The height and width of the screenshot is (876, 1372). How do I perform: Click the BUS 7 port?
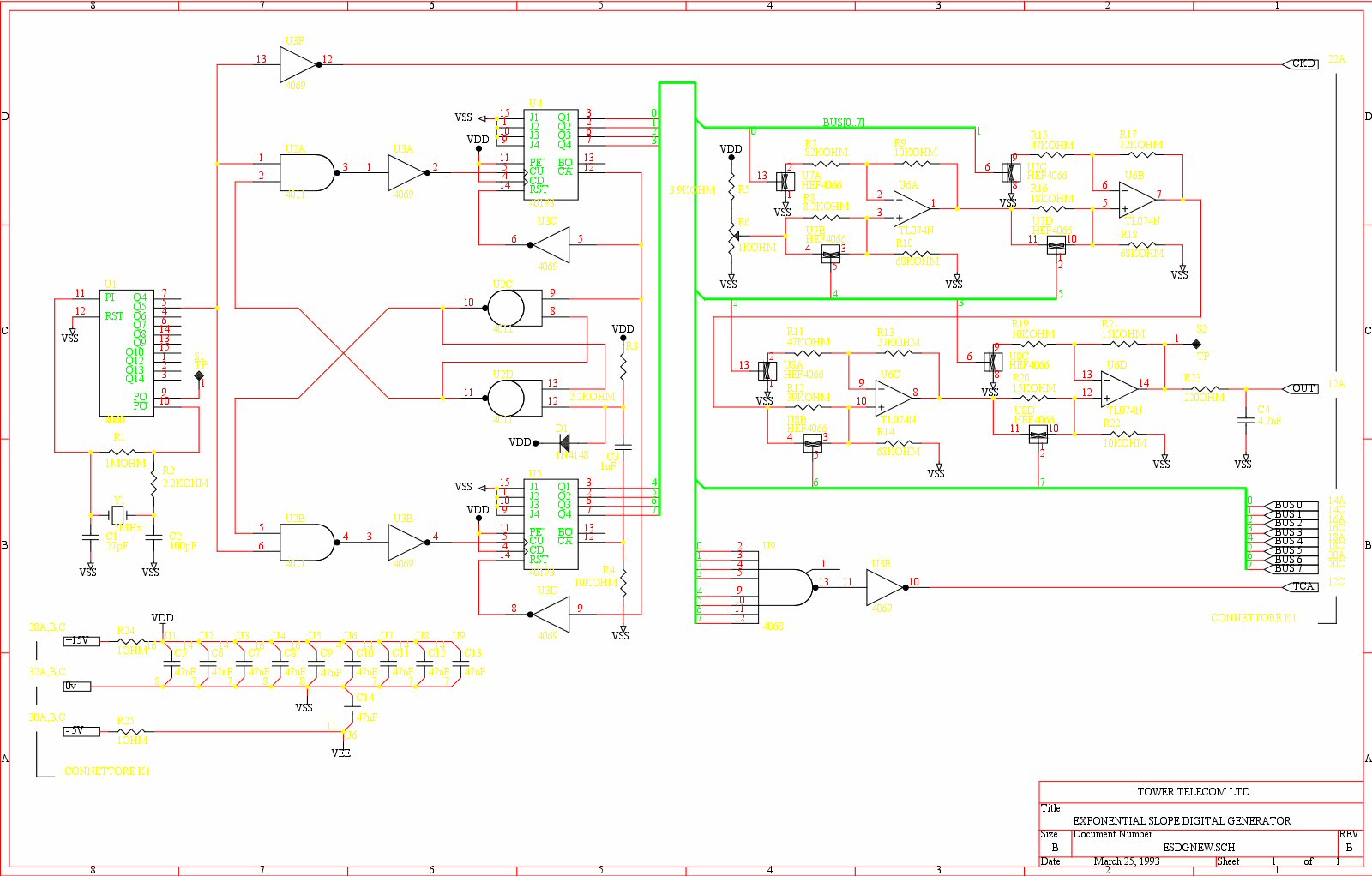coord(1291,569)
